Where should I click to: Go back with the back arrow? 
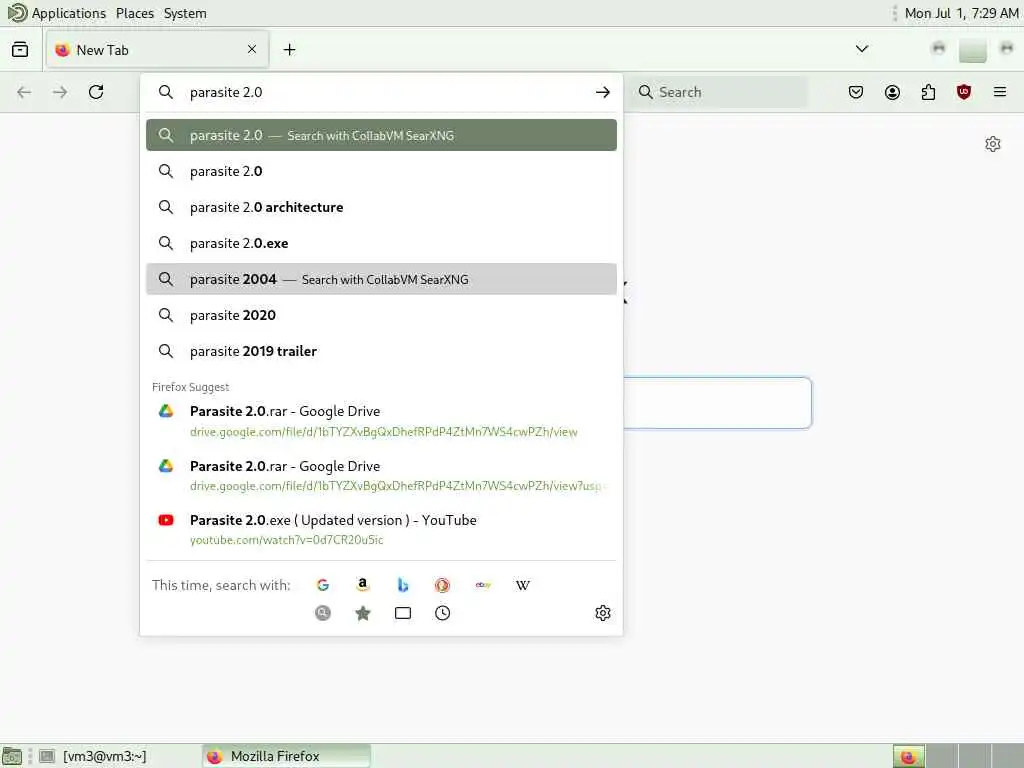pyautogui.click(x=24, y=92)
